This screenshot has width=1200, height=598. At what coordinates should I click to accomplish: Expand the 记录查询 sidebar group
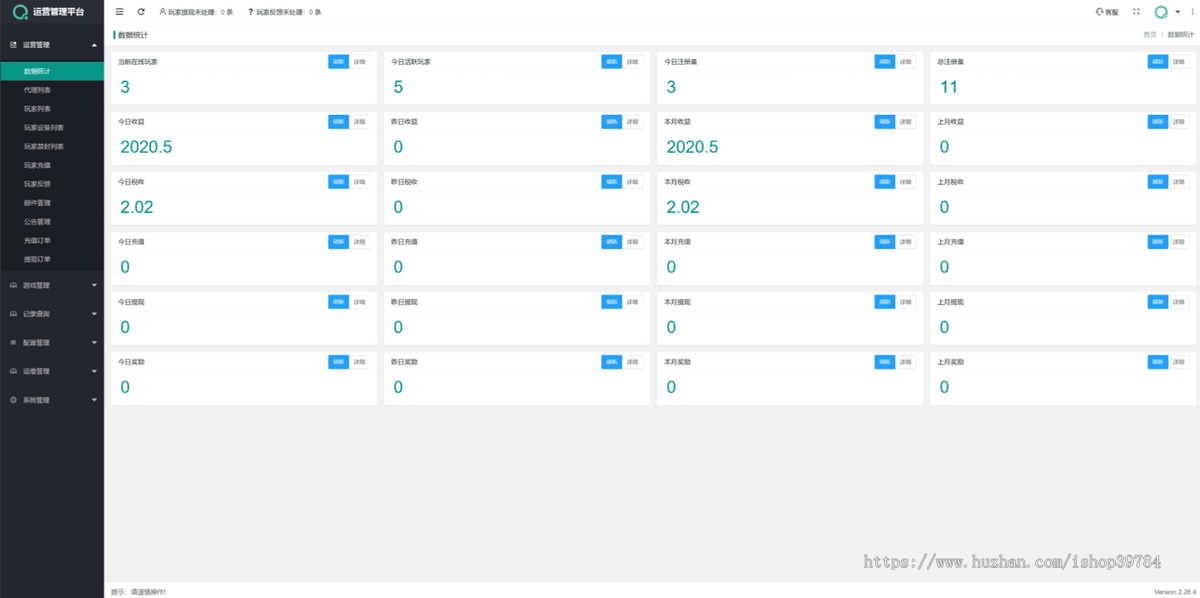52,314
